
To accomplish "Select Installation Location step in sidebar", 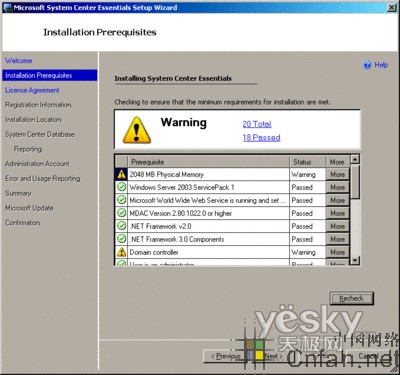I will pos(33,119).
